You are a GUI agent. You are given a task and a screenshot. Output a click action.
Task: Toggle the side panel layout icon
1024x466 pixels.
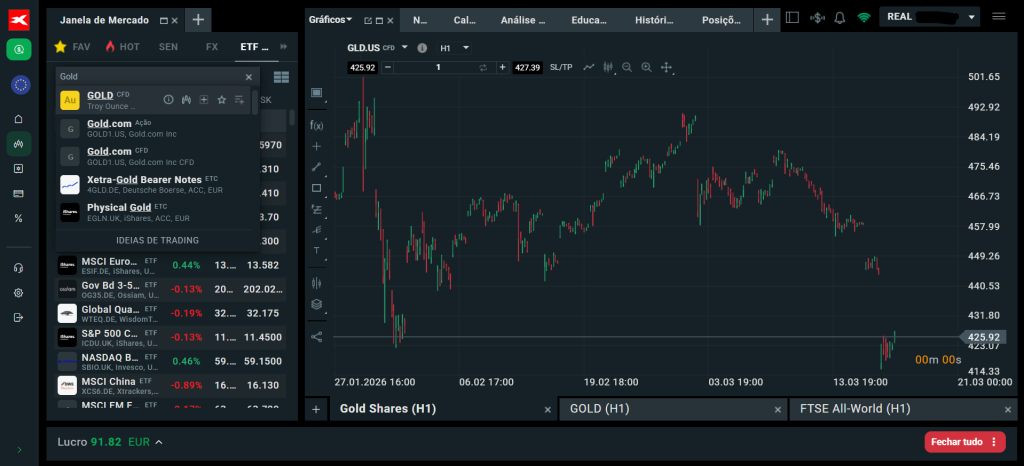(x=793, y=17)
